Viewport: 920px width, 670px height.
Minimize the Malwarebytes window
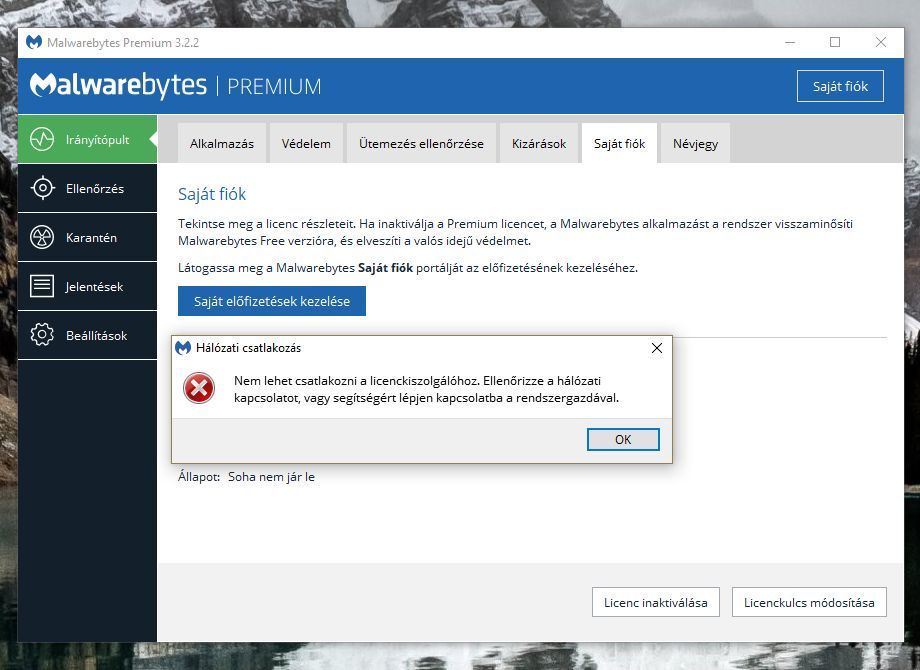[x=790, y=42]
